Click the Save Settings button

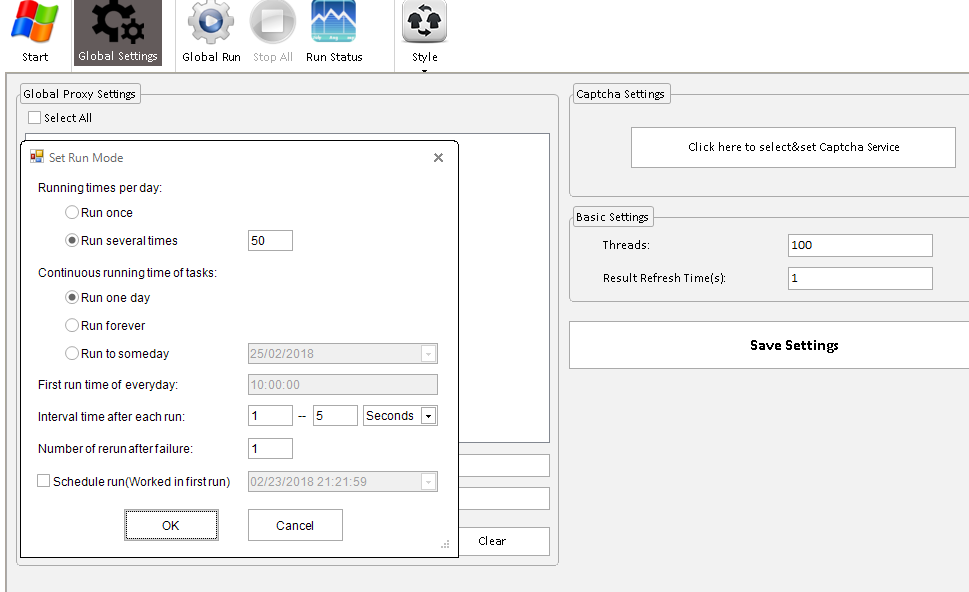tap(793, 345)
